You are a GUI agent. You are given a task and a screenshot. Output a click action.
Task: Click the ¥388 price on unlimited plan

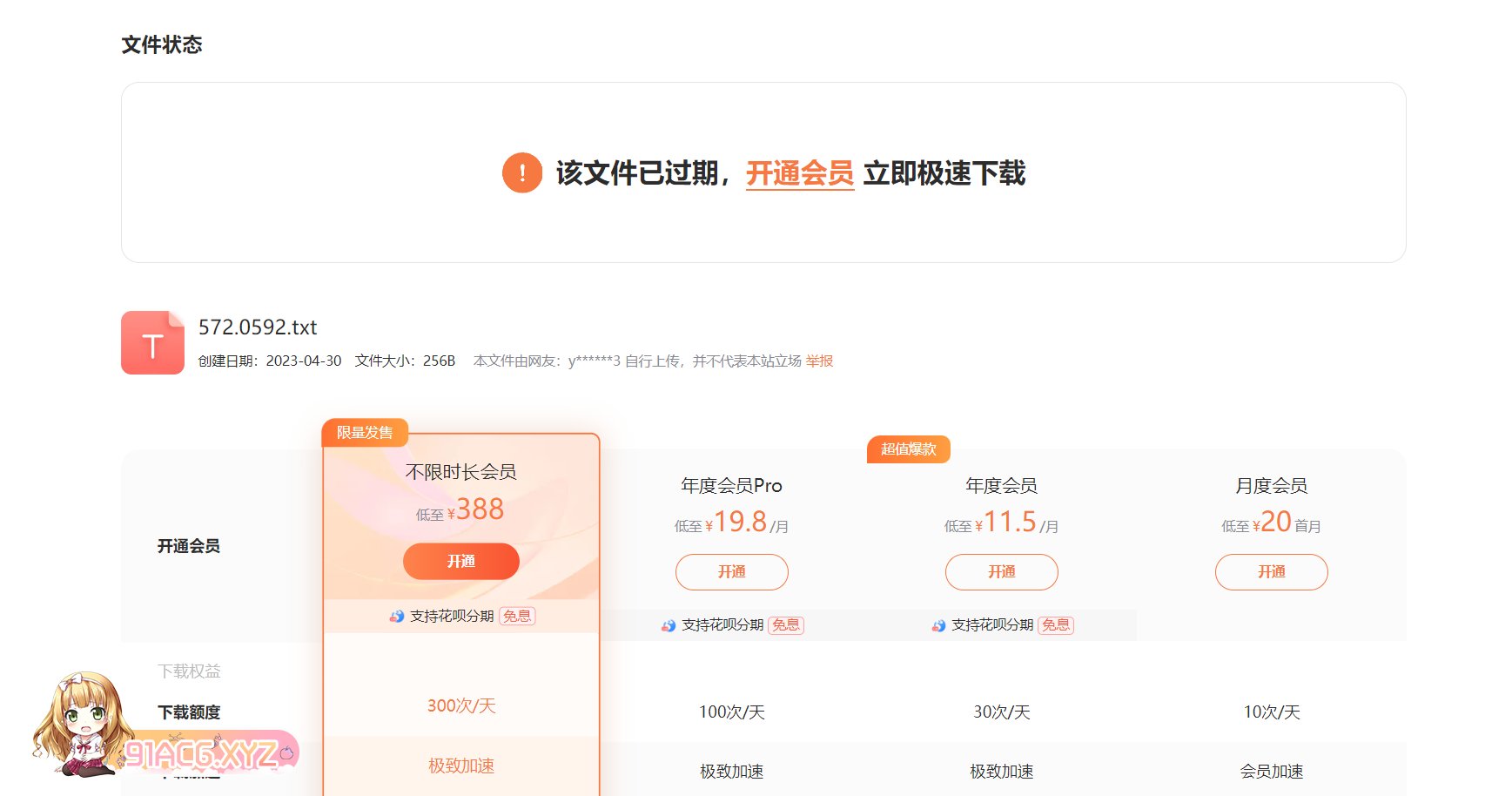[478, 509]
